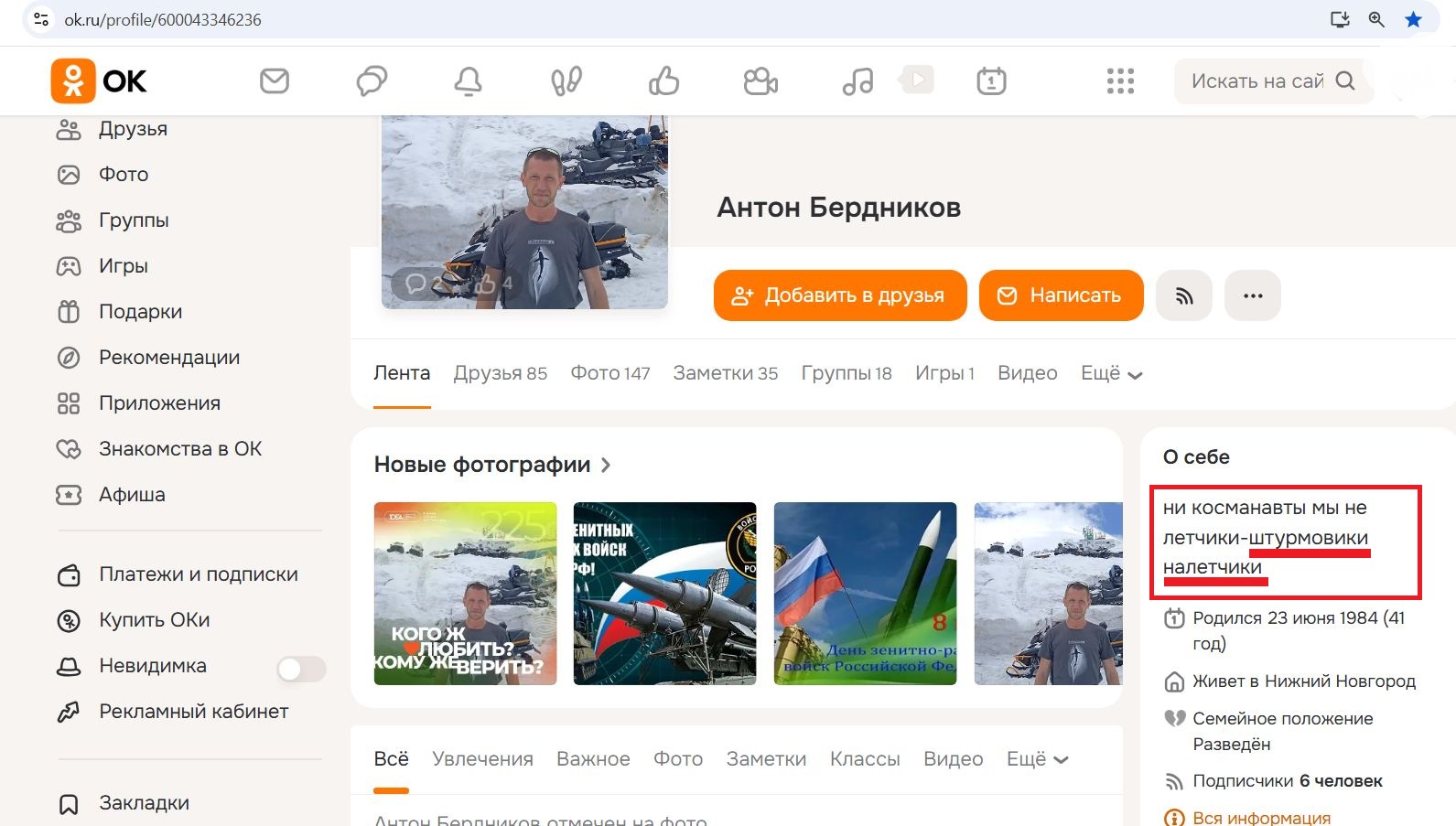The image size is (1456, 826).
Task: Click the ok.ru URL address bar
Action: coord(163,19)
